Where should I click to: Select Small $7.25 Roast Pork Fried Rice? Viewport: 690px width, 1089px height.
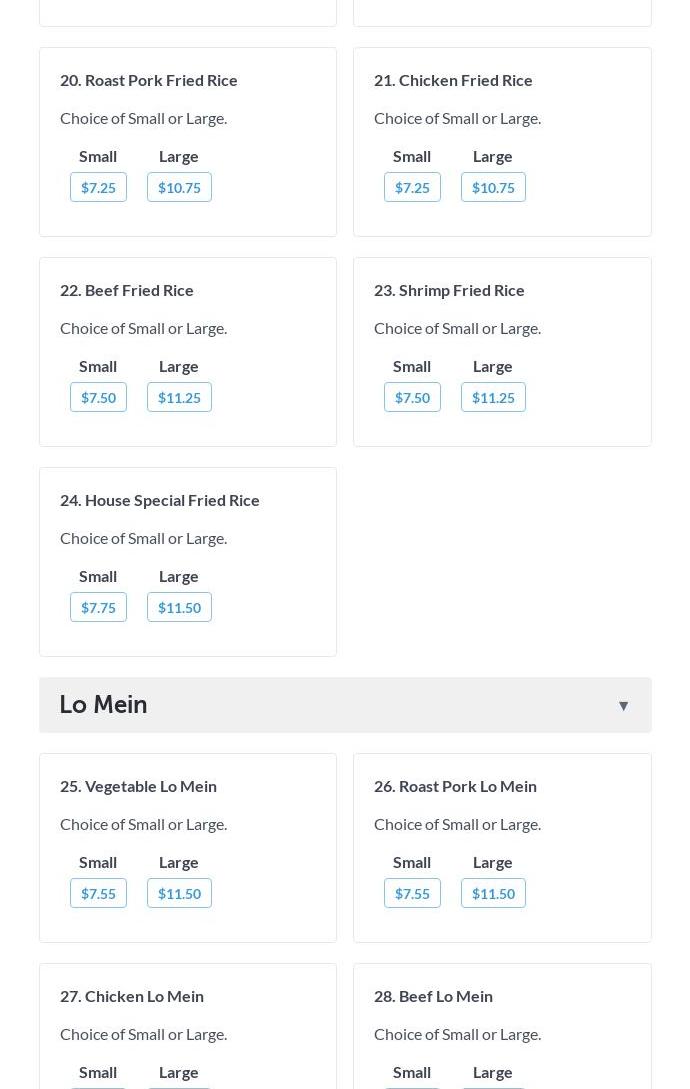[x=98, y=188]
